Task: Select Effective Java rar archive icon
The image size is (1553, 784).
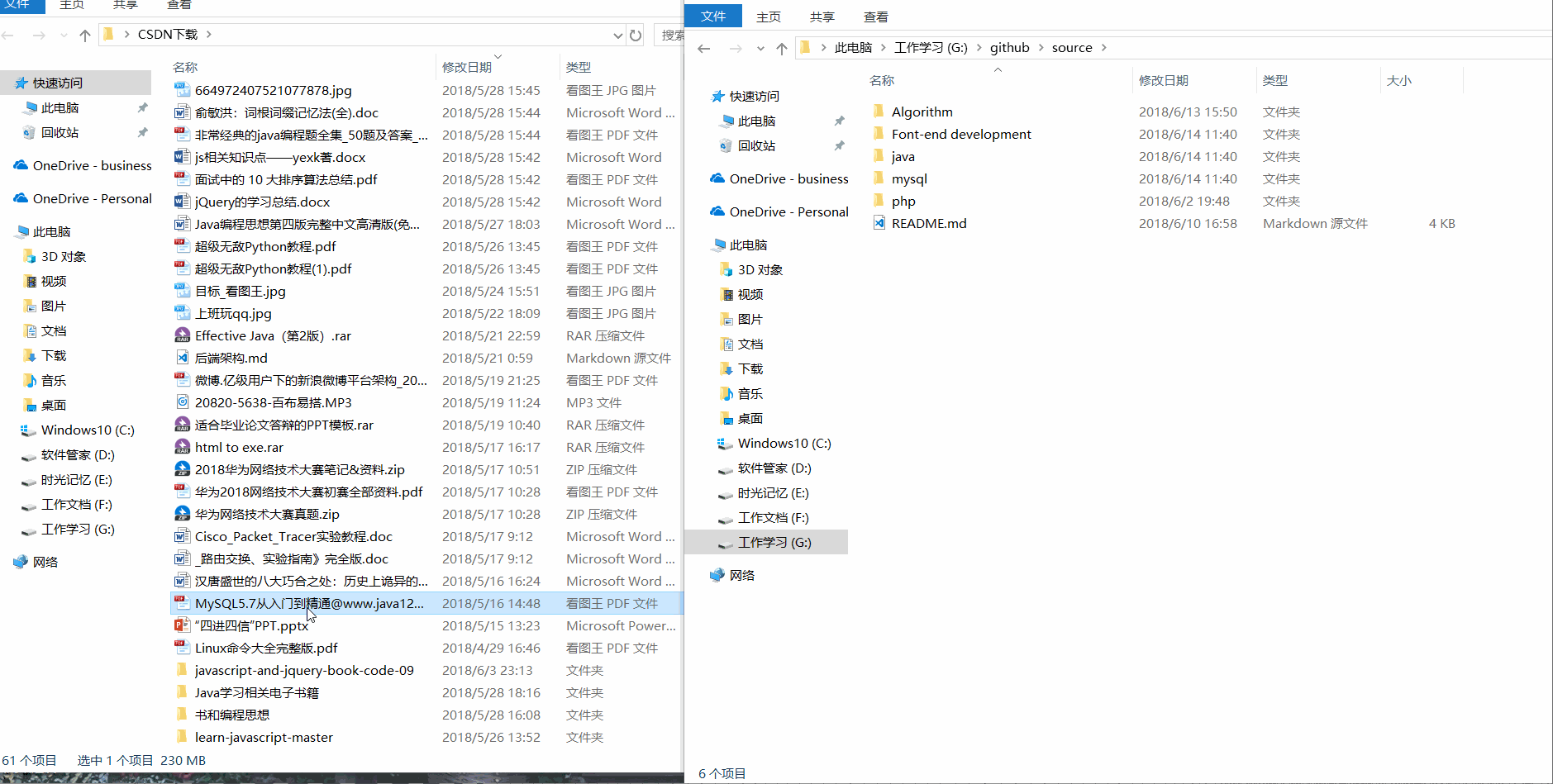Action: (x=182, y=335)
